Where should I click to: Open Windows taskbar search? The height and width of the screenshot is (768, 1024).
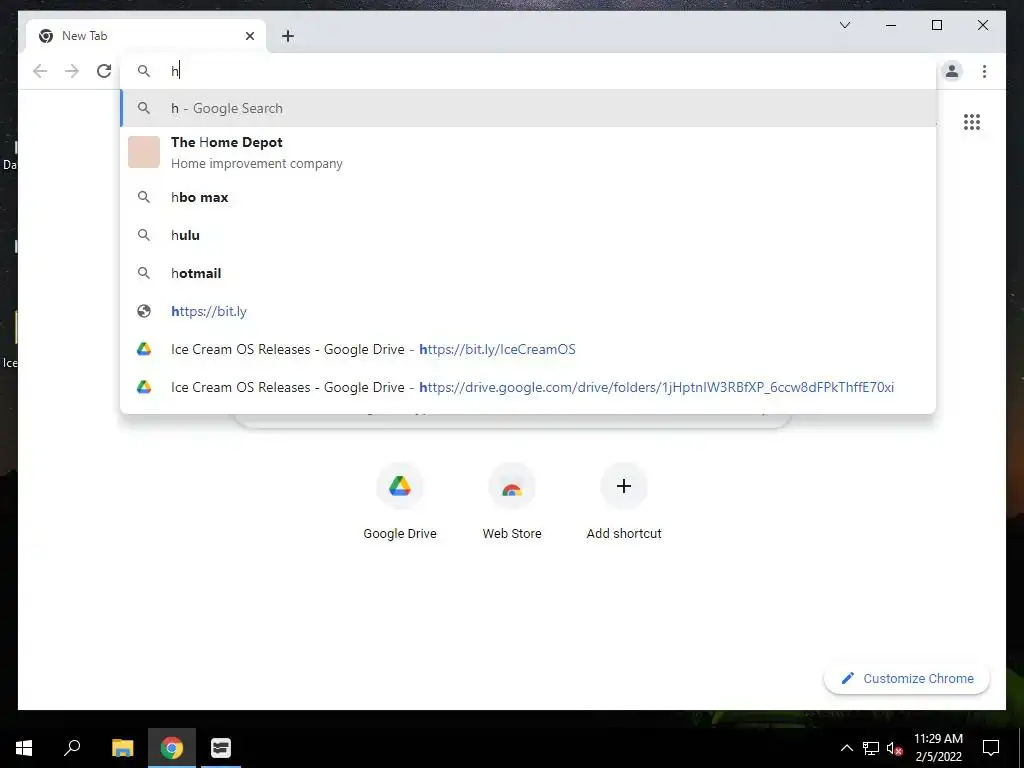[72, 748]
